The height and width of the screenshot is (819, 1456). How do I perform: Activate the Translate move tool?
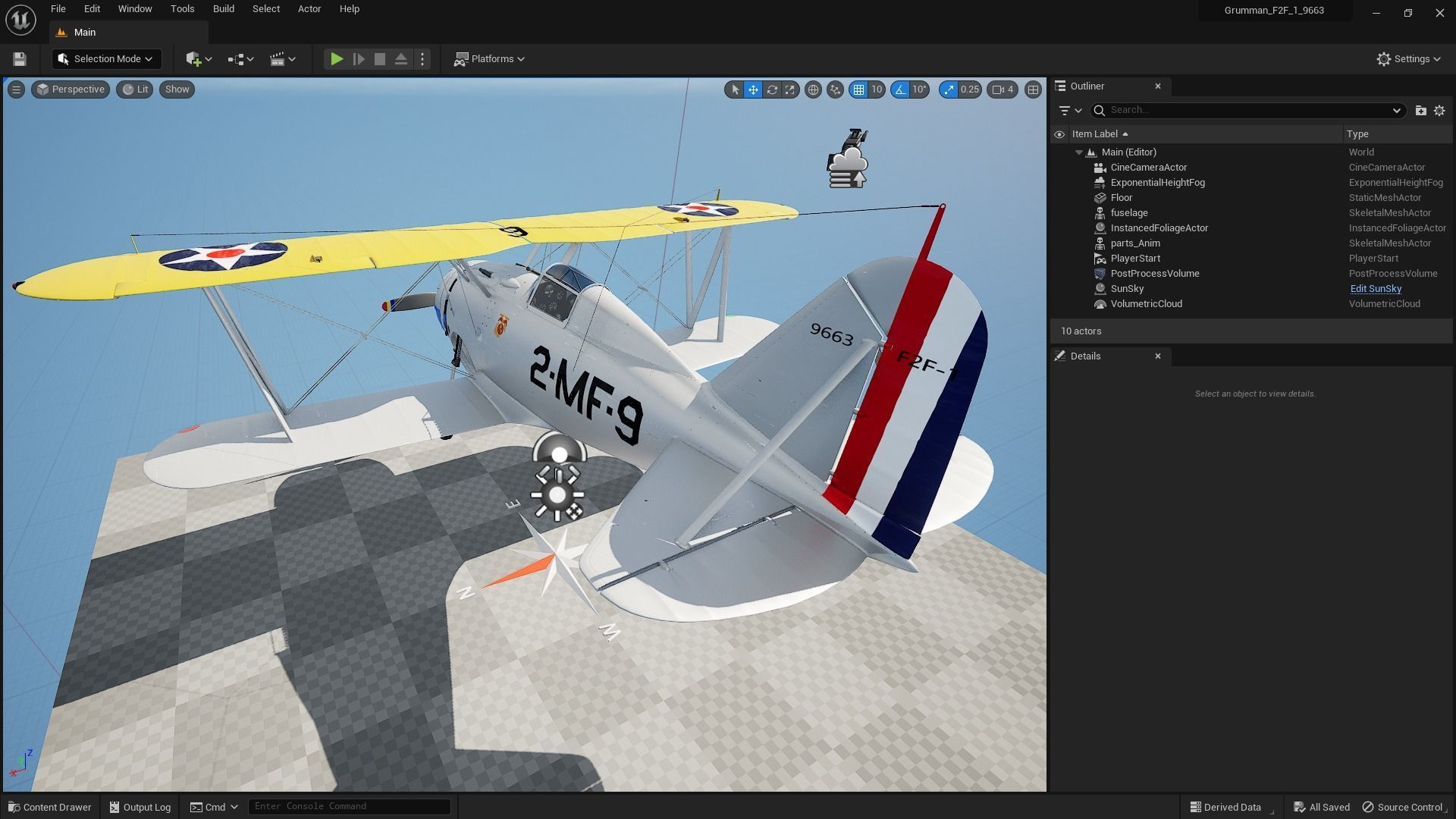click(753, 89)
